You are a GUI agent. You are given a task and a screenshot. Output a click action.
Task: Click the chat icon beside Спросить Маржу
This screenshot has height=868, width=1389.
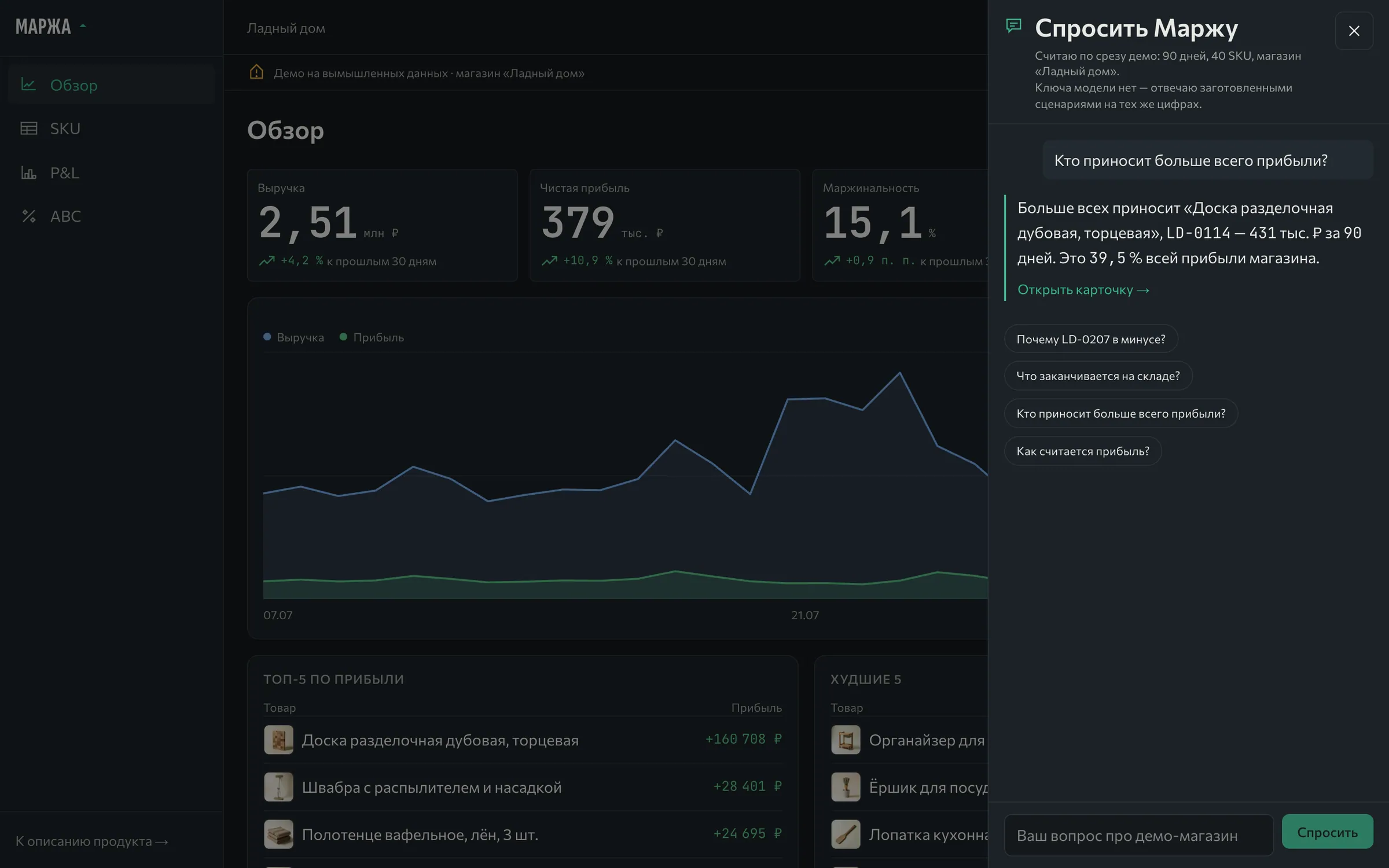coord(1013,26)
